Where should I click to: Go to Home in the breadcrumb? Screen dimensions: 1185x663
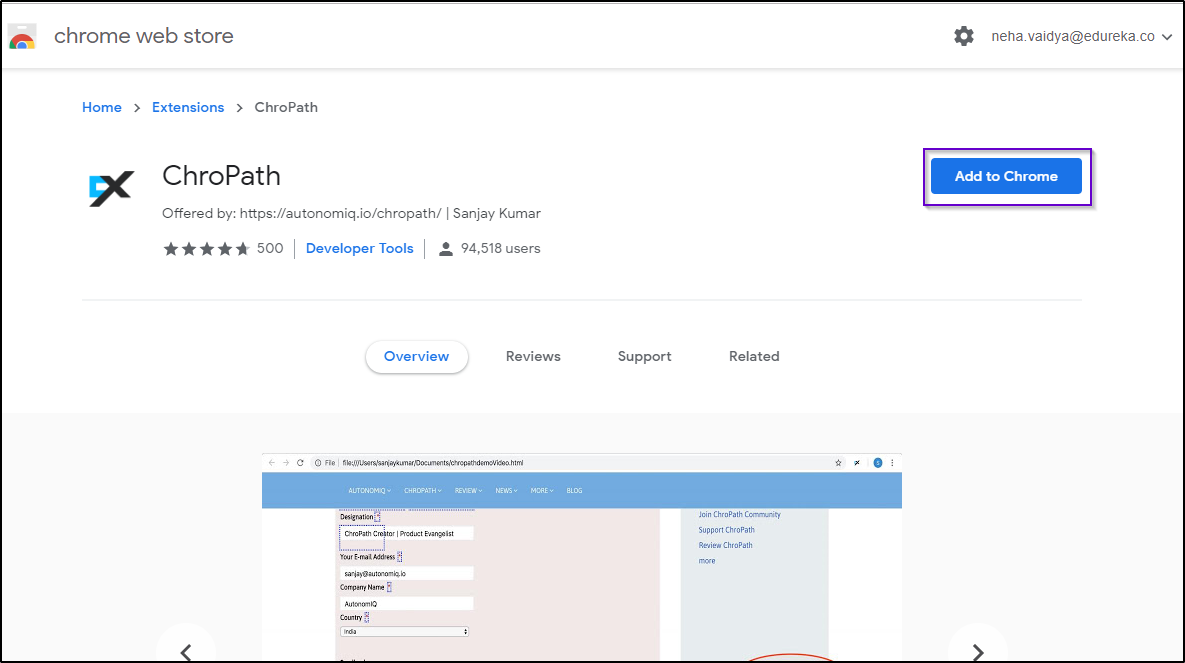pyautogui.click(x=102, y=107)
